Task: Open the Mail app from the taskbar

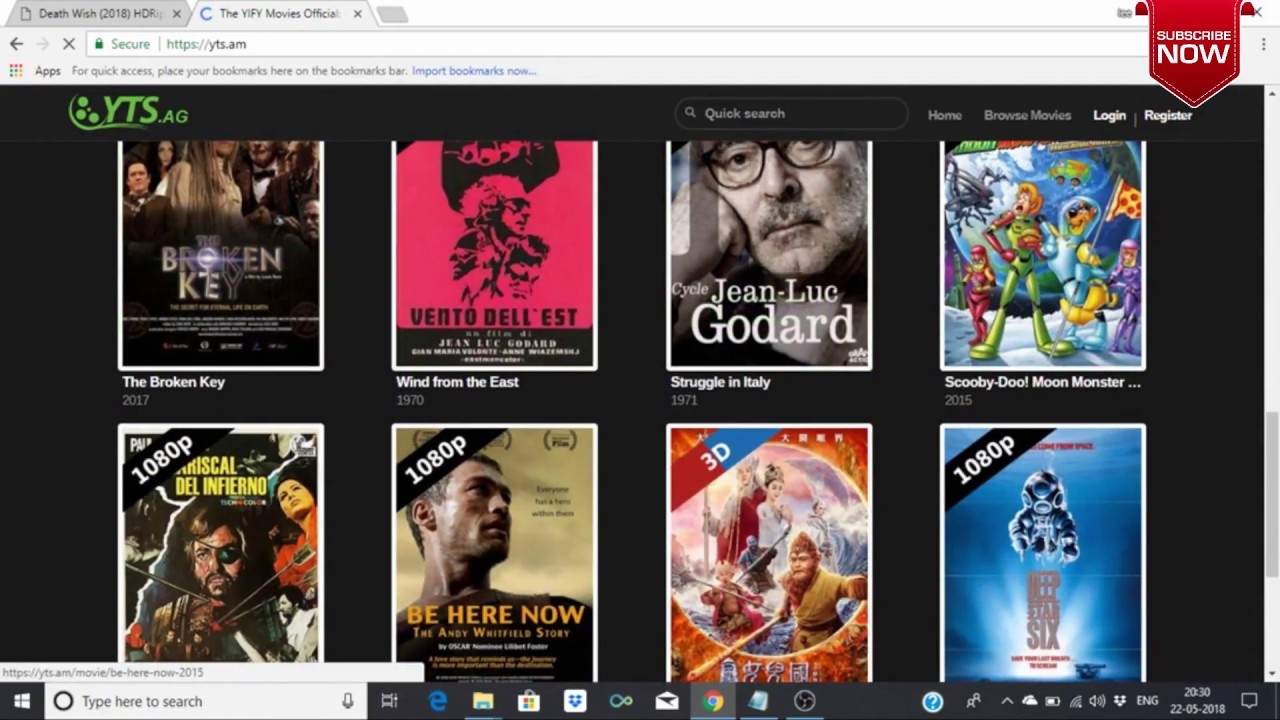Action: (x=667, y=701)
